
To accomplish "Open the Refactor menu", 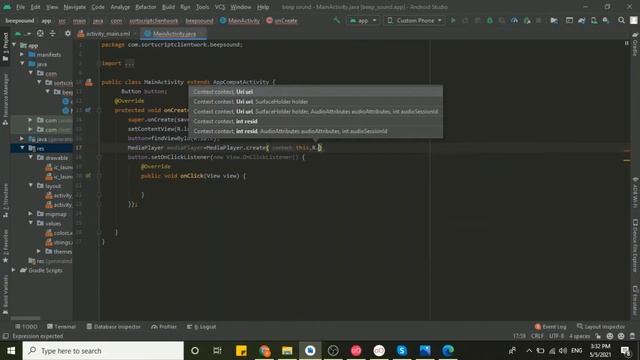I will pyautogui.click(x=146, y=7).
